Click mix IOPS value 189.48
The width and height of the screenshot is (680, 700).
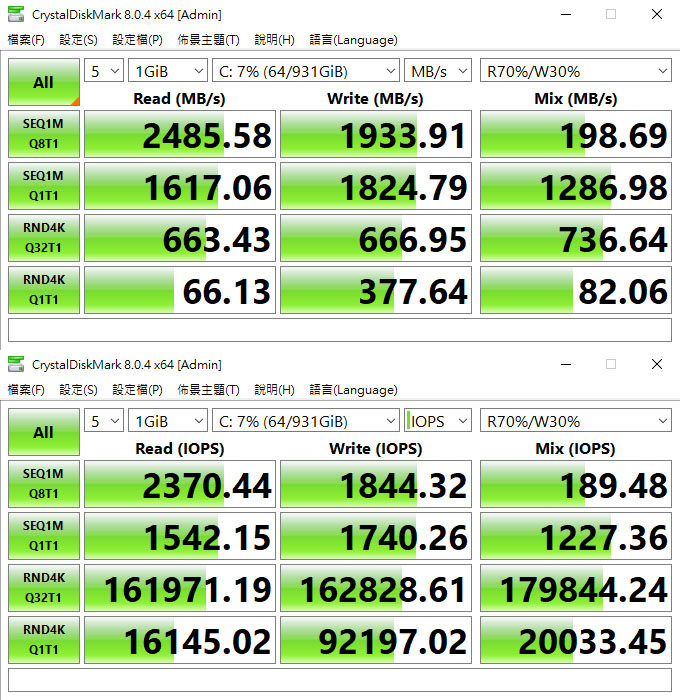[576, 484]
